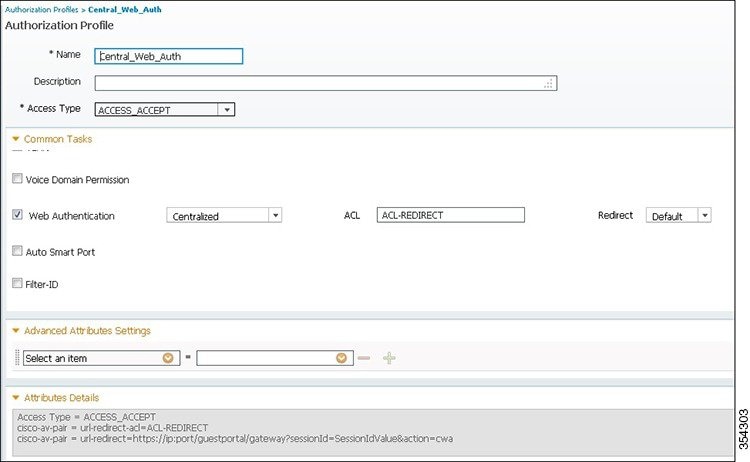This screenshot has height=462, width=750.
Task: Enable the Auto Smart Port checkbox
Action: pyautogui.click(x=17, y=251)
